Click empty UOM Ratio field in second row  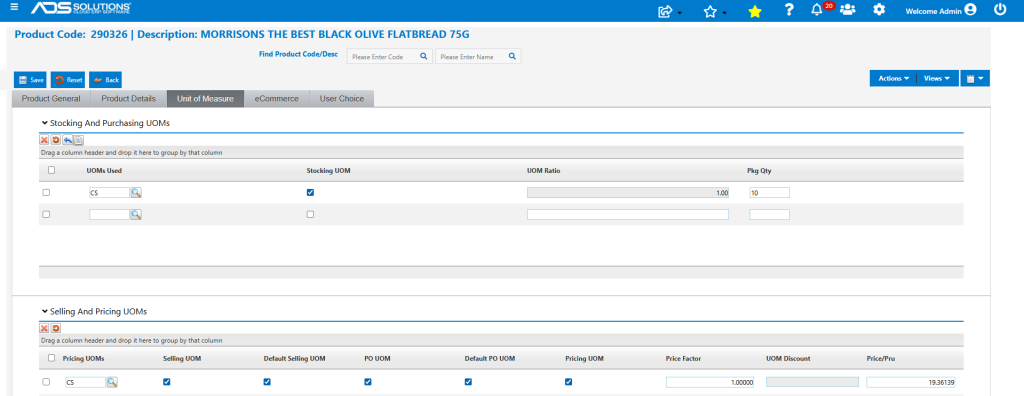pyautogui.click(x=628, y=214)
